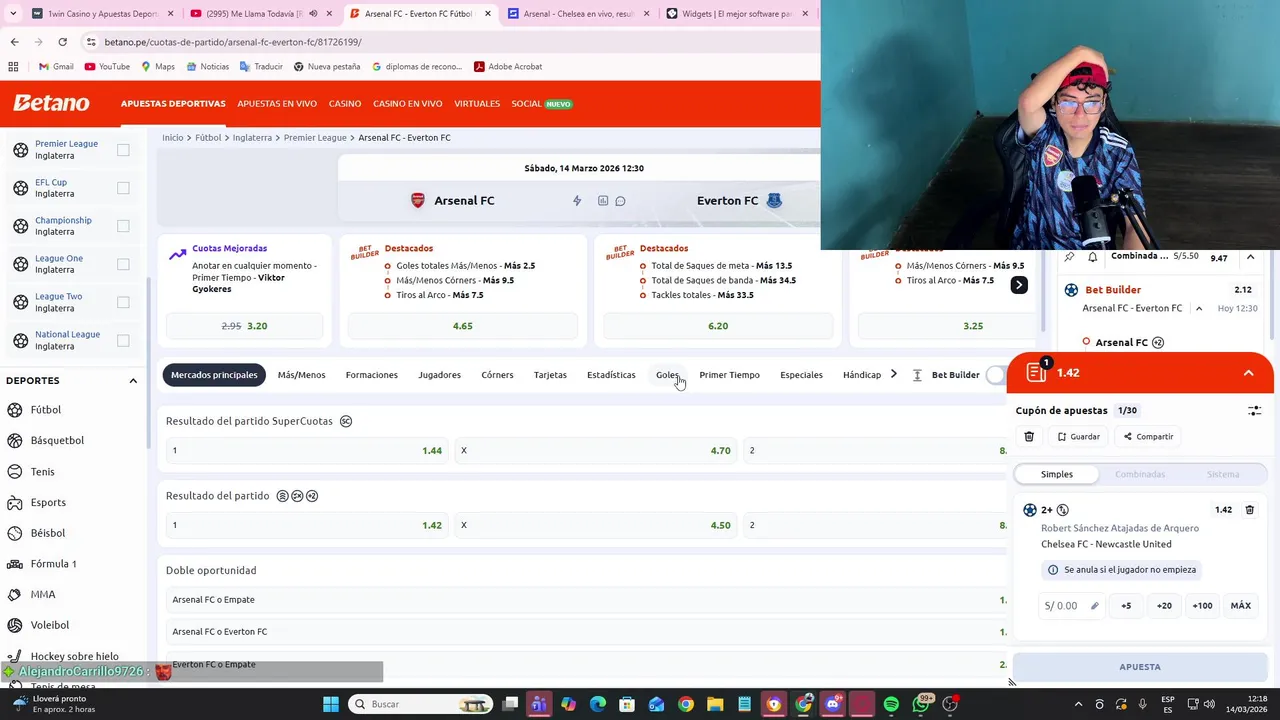Click the Everton FC crest
Image resolution: width=1280 pixels, height=720 pixels.
click(774, 201)
